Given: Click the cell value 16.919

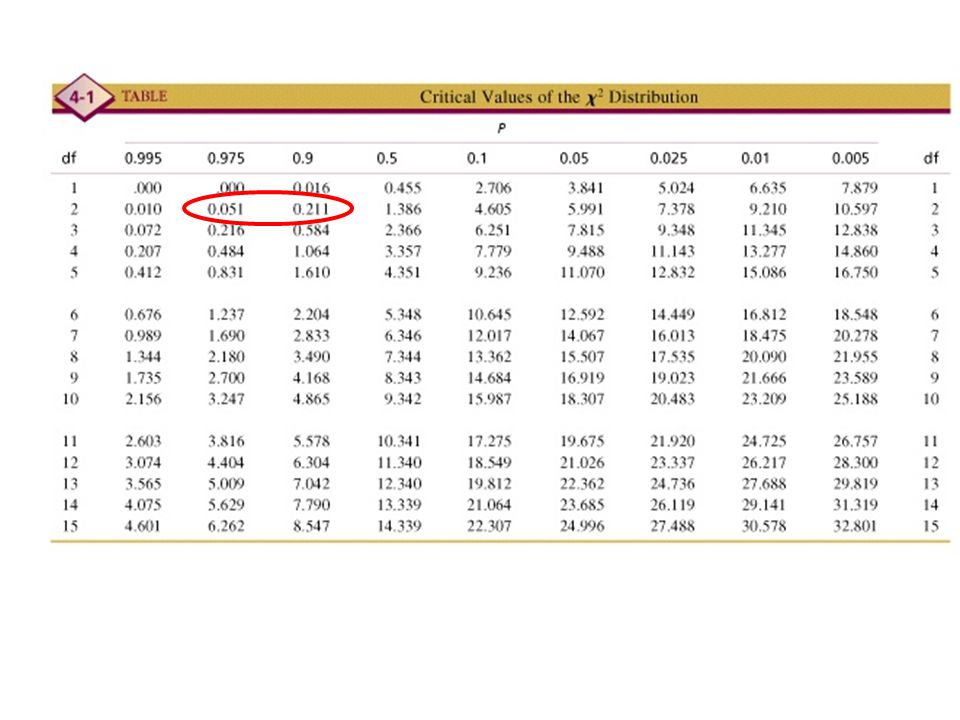Looking at the screenshot, I should (582, 378).
